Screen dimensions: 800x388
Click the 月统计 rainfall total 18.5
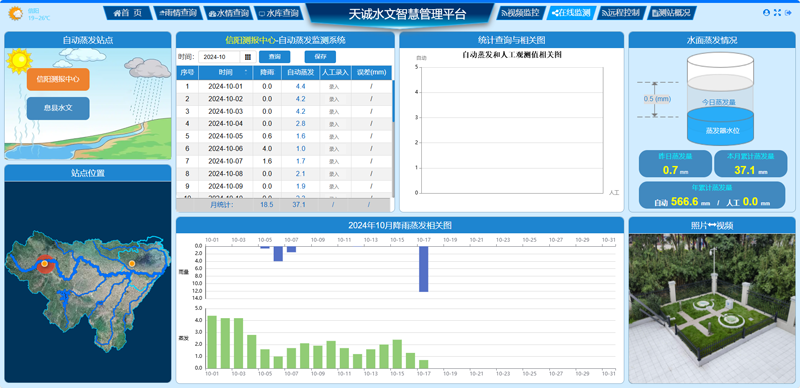click(x=267, y=205)
